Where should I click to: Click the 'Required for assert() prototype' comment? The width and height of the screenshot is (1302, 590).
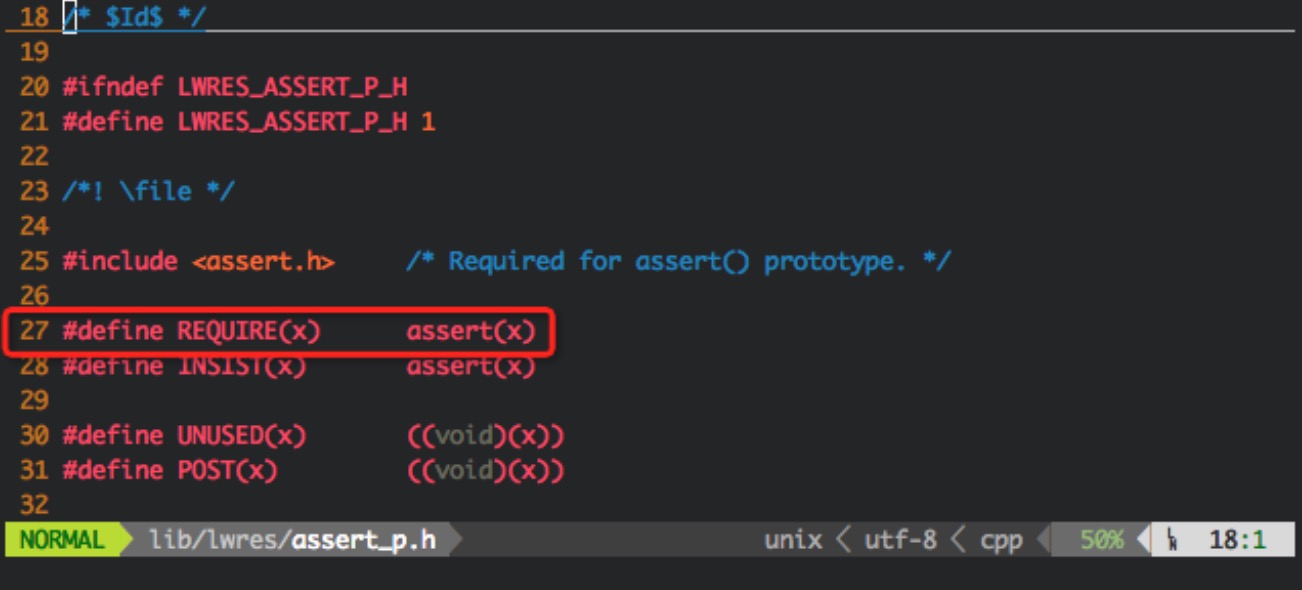678,261
